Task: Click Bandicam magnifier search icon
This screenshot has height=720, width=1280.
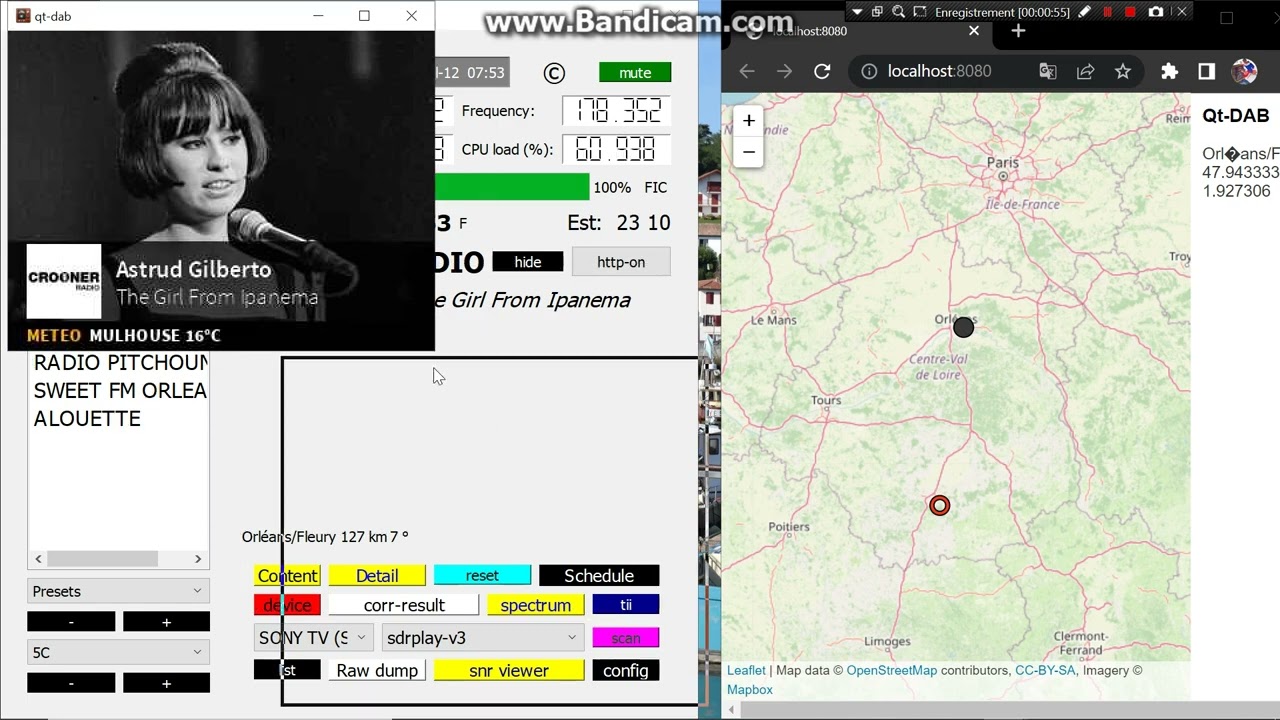Action: coord(898,12)
